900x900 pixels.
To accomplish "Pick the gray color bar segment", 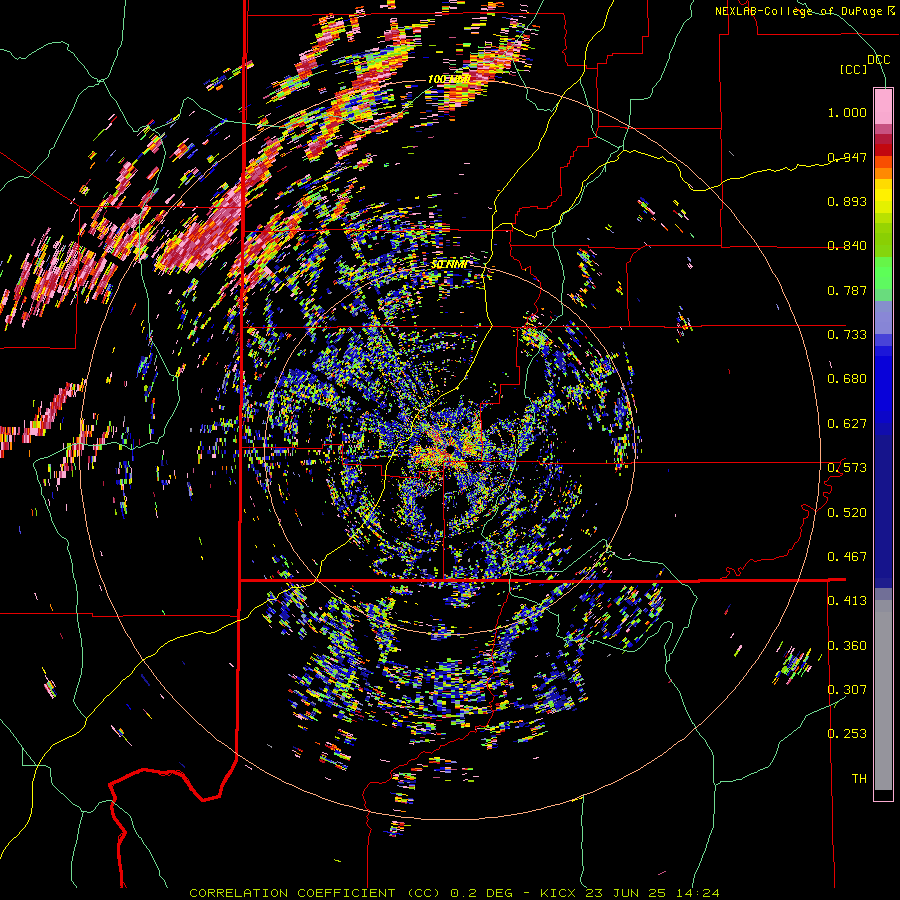I will coord(883,695).
